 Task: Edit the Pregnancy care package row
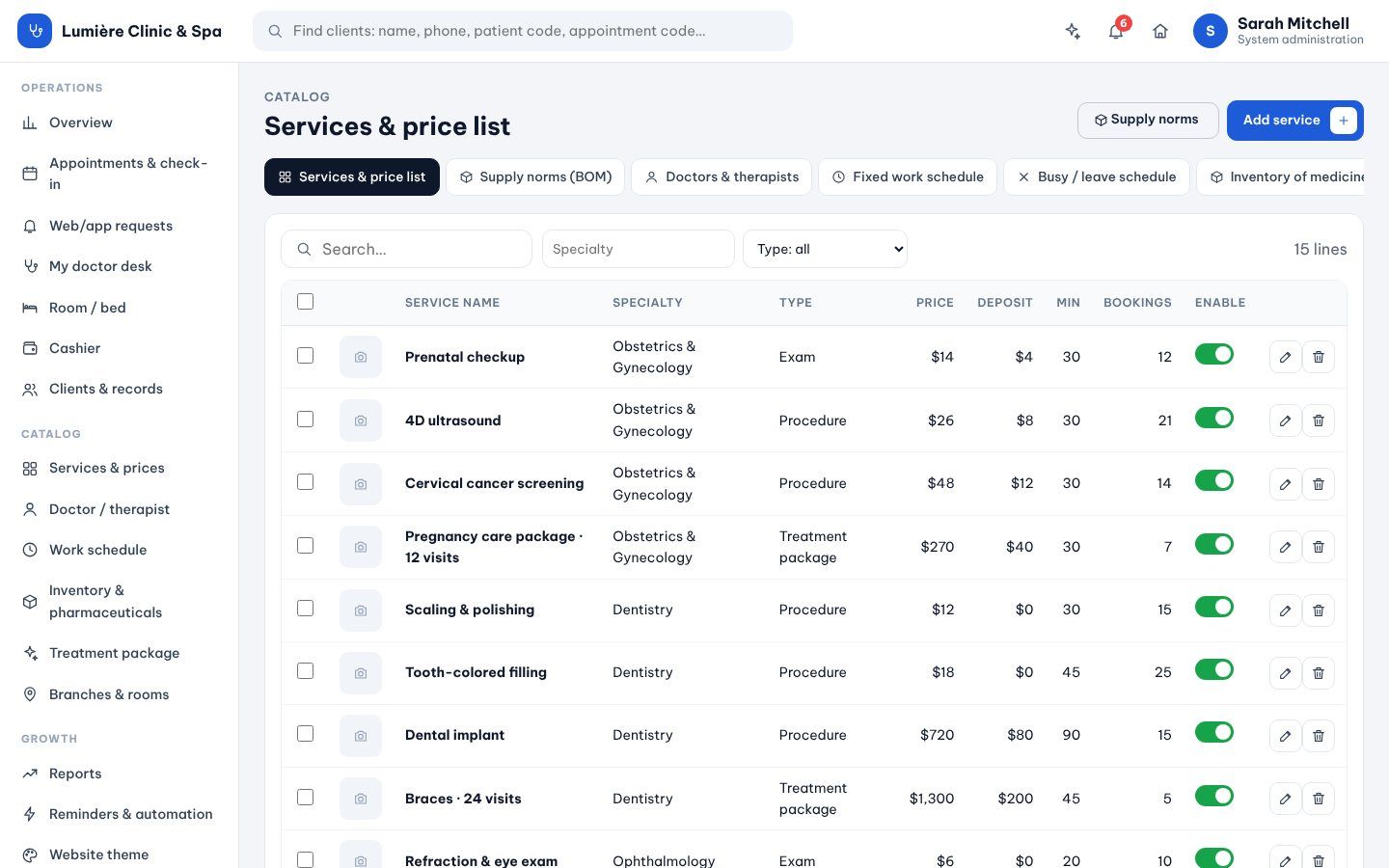(1285, 547)
